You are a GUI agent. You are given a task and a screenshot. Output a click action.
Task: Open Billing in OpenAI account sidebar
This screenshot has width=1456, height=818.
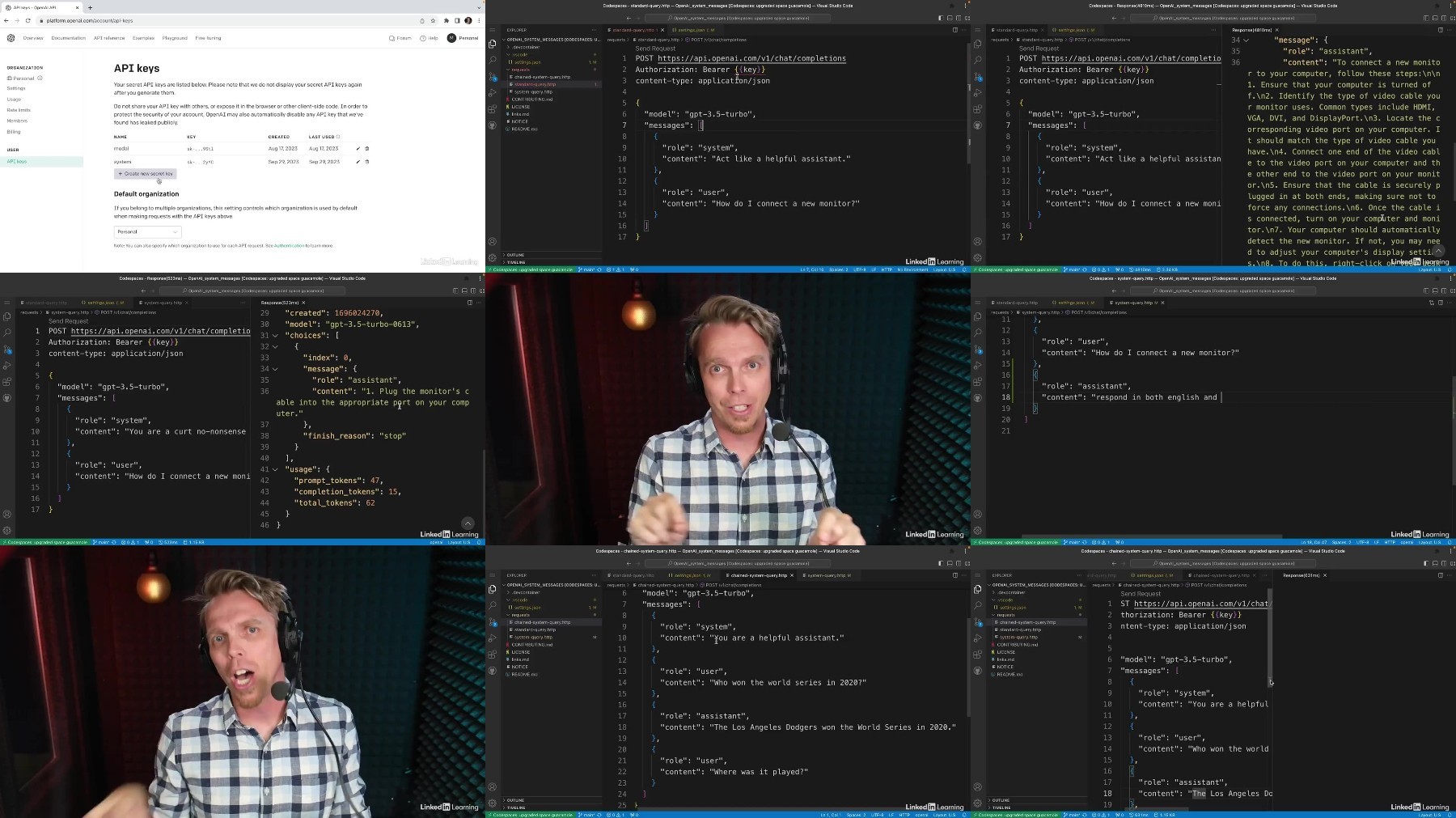[14, 131]
